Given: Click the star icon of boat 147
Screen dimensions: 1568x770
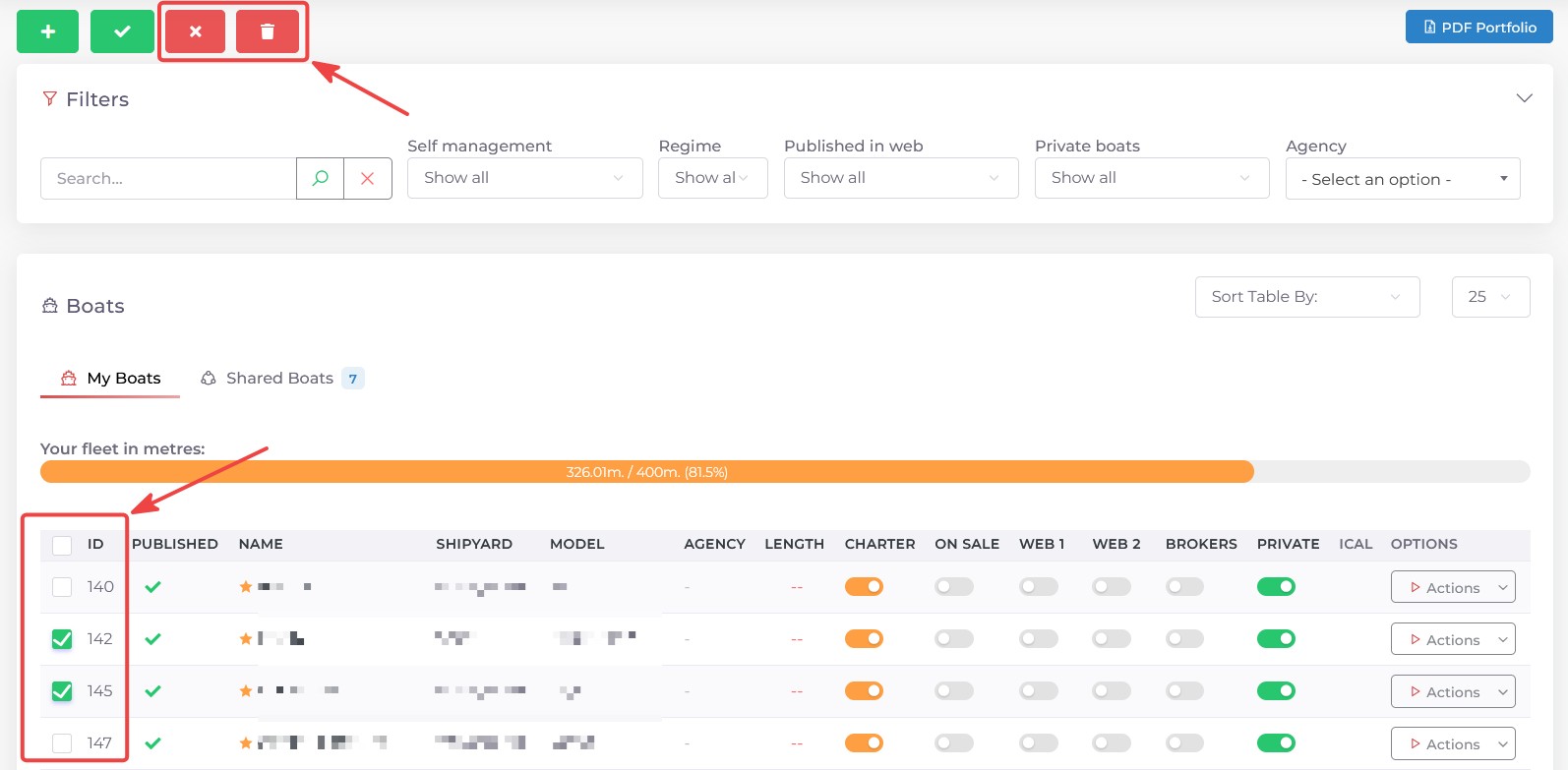Looking at the screenshot, I should (x=246, y=743).
